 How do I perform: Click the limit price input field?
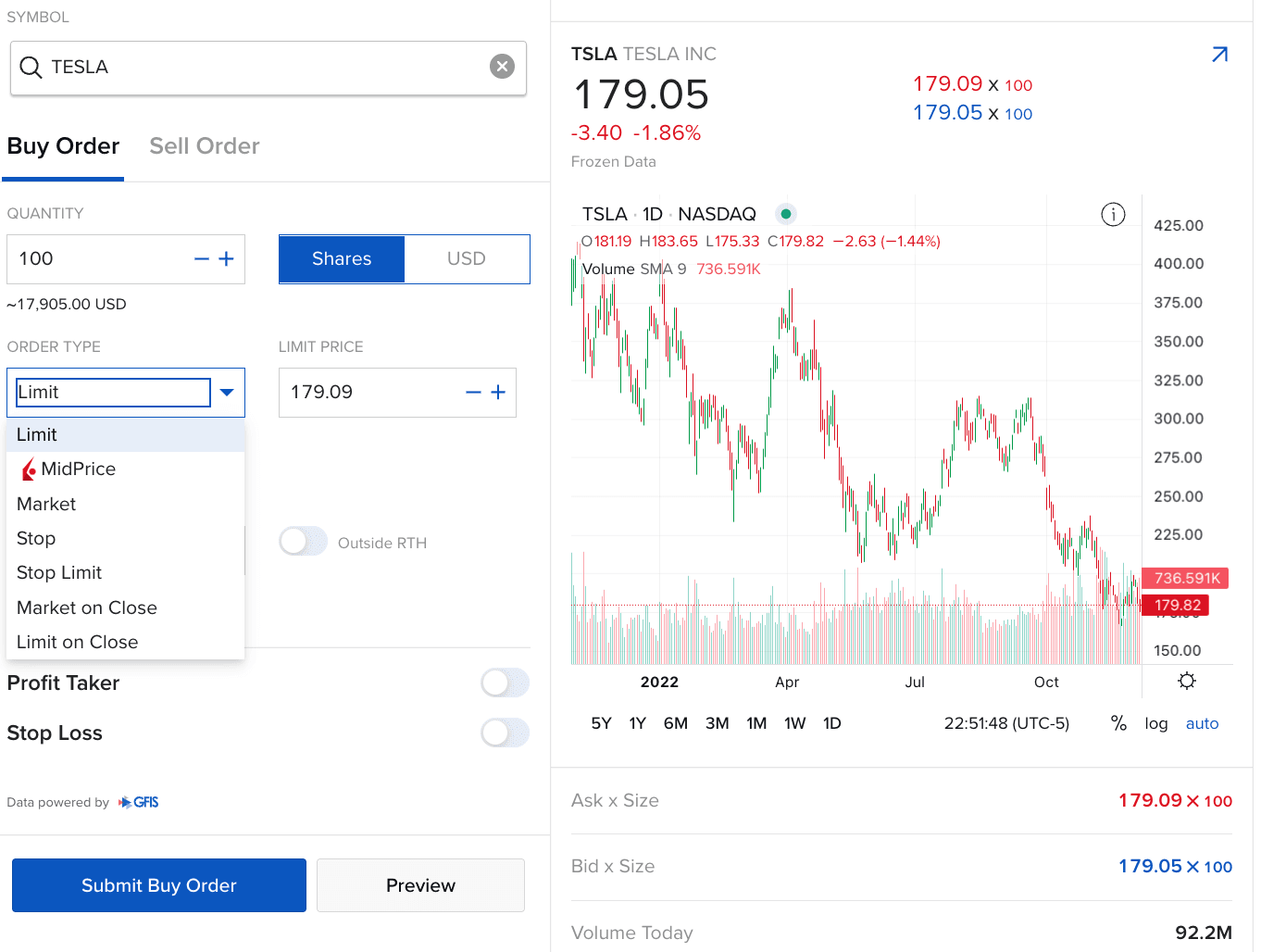pos(370,393)
